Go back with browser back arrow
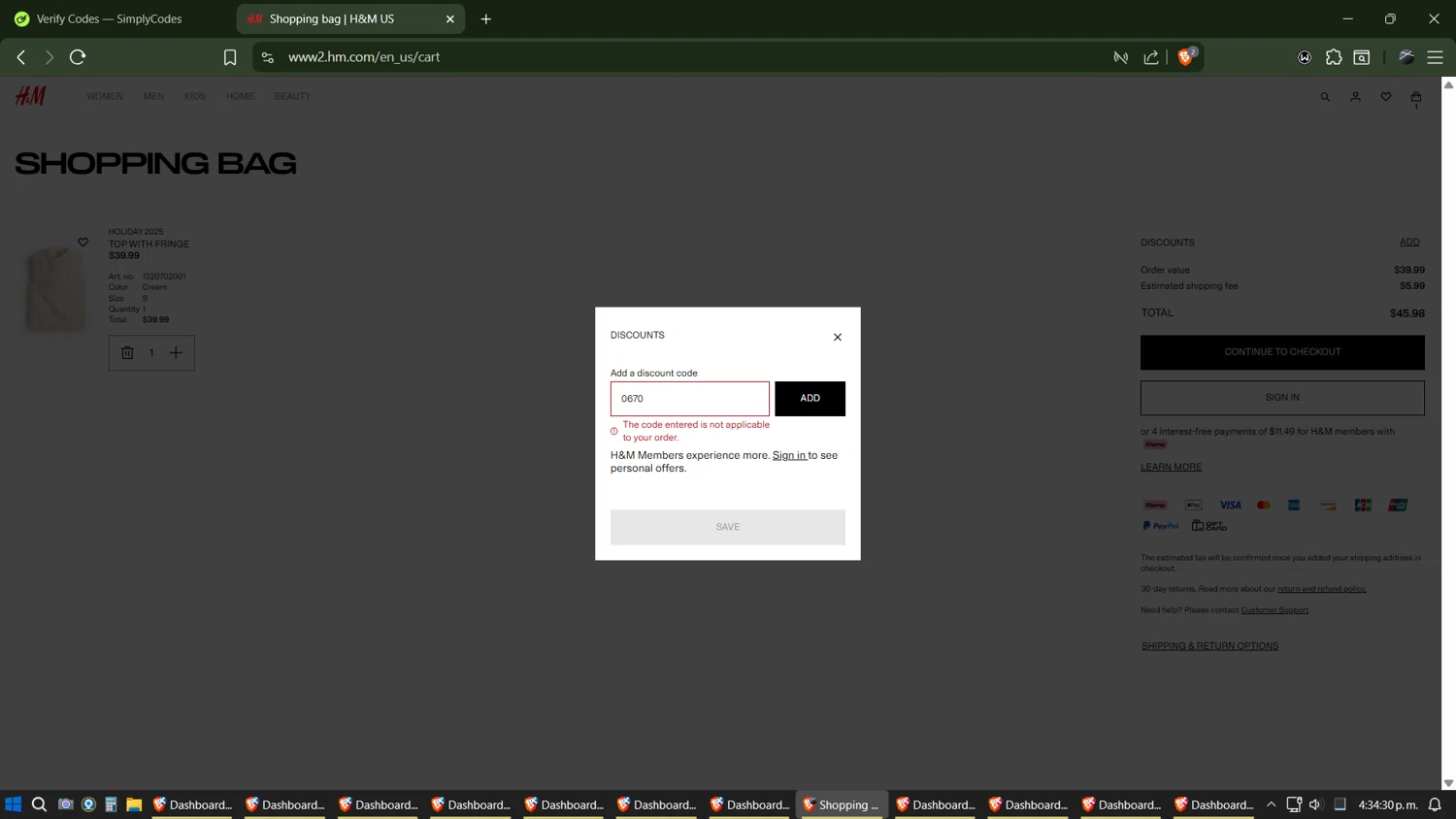The image size is (1456, 819). [21, 57]
